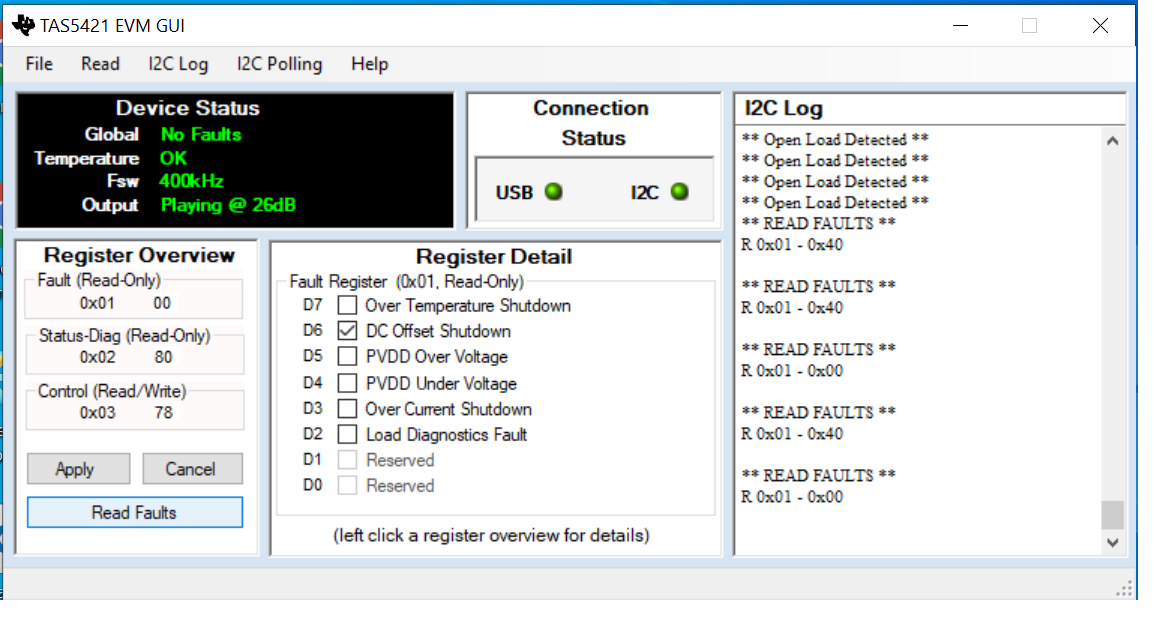Viewport: 1158px width, 620px height.
Task: Click the 'left click a register overview' hint
Action: tap(491, 535)
